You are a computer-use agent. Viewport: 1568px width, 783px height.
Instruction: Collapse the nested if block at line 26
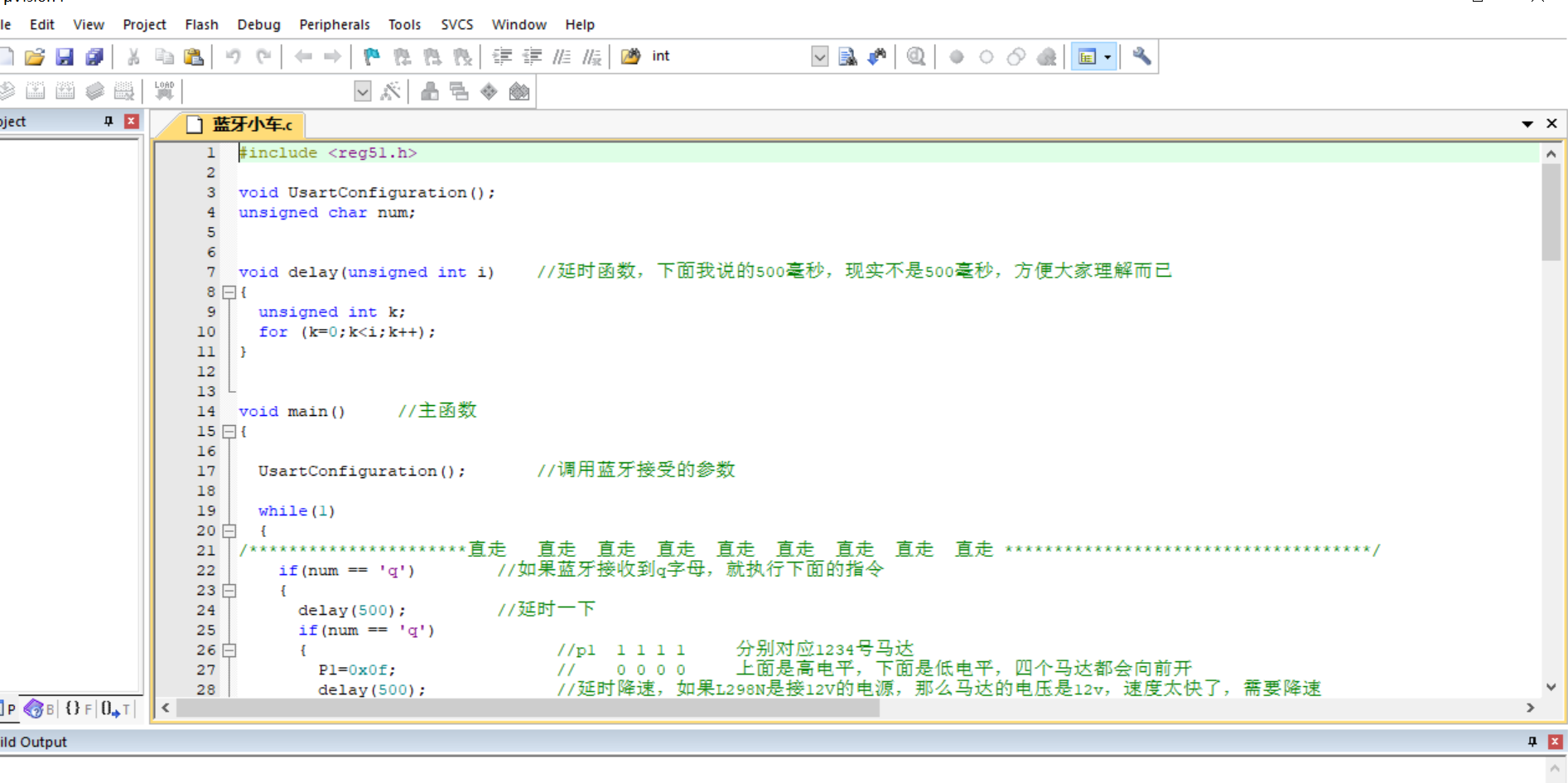(229, 650)
